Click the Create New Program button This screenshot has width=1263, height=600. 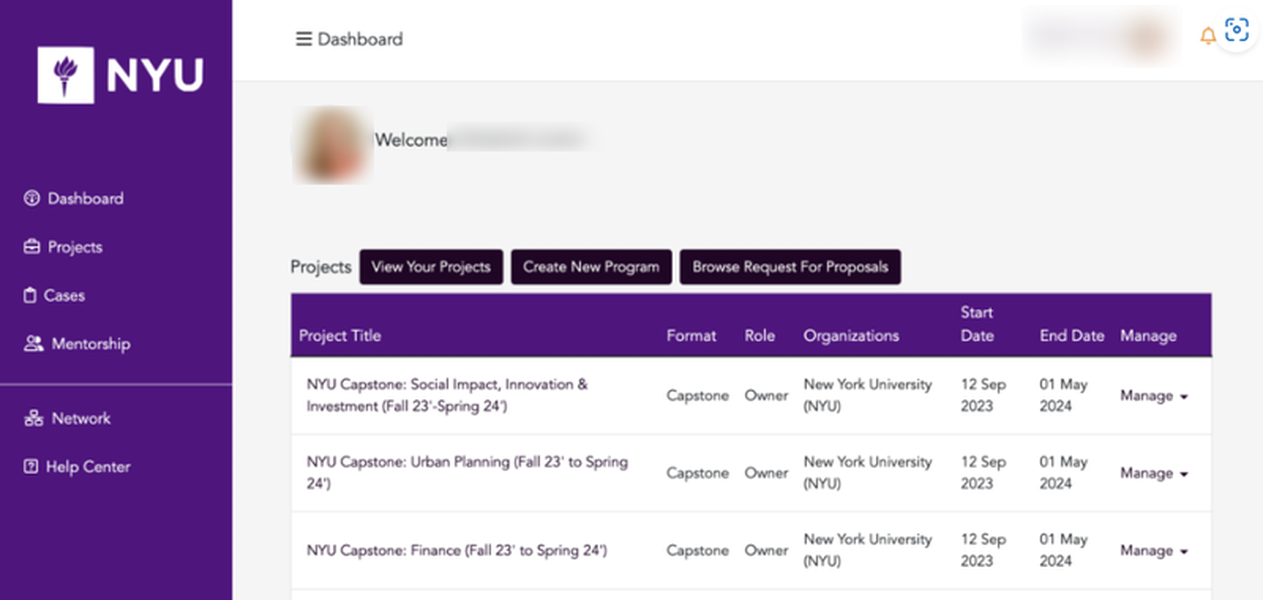[x=591, y=267]
